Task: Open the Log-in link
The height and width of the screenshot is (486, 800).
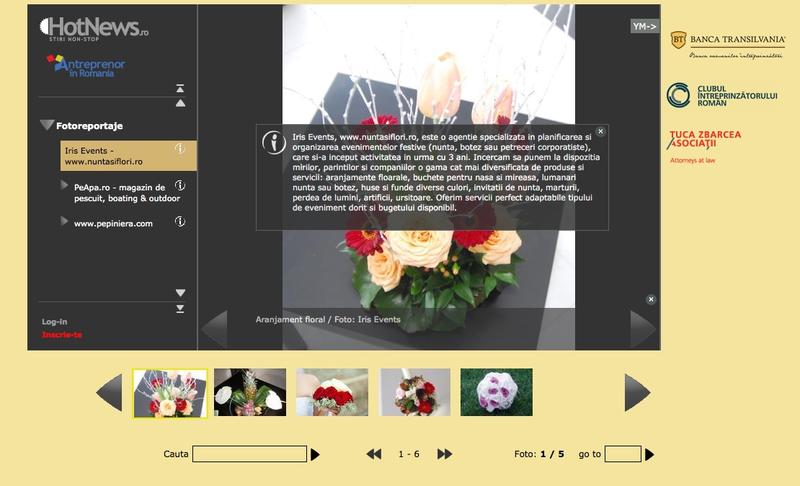Action: point(55,321)
